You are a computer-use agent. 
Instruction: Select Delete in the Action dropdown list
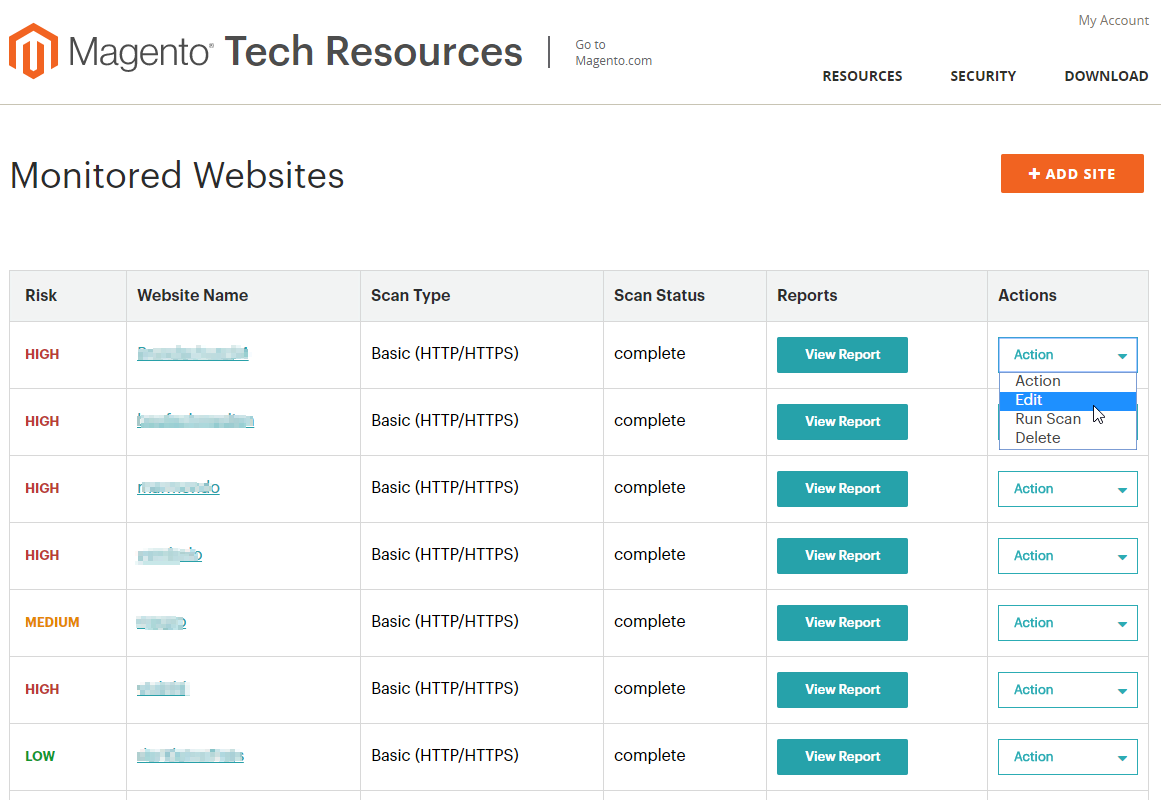click(1038, 438)
